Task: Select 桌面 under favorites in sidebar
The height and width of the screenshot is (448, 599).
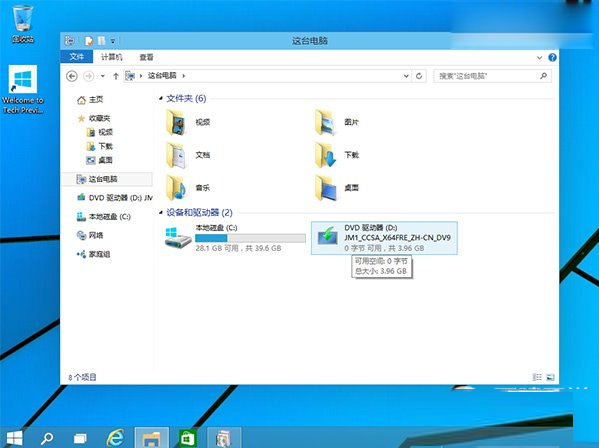Action: click(x=100, y=160)
